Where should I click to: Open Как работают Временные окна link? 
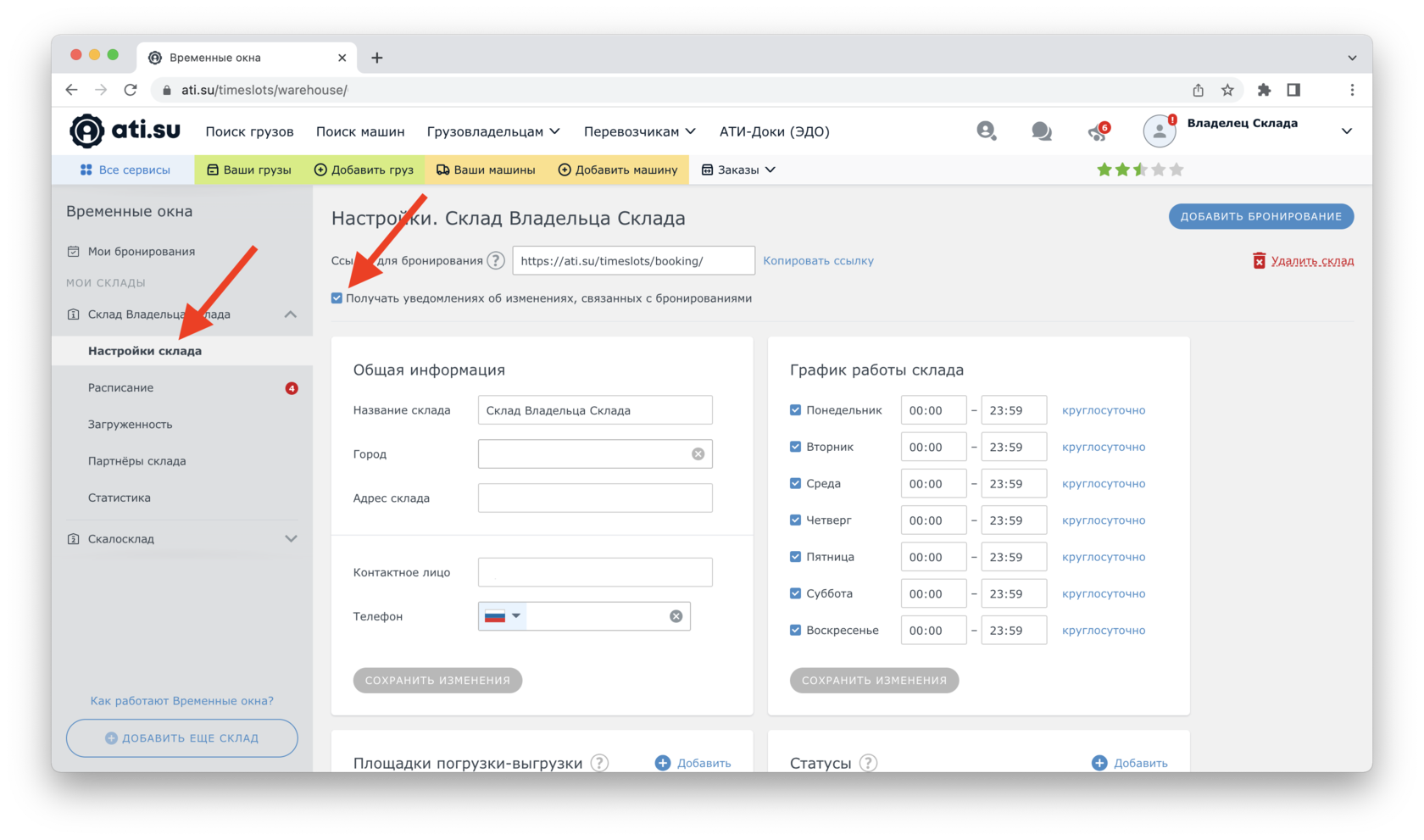click(x=182, y=701)
